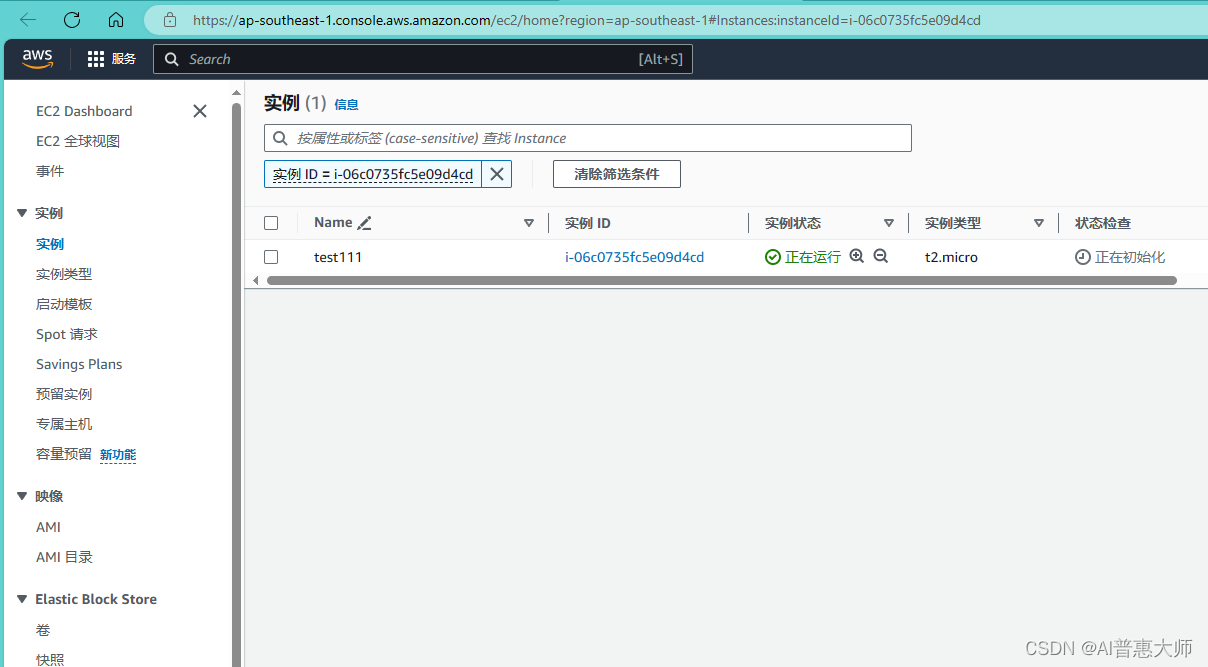Open 预留实例
Image resolution: width=1208 pixels, height=667 pixels.
(64, 394)
